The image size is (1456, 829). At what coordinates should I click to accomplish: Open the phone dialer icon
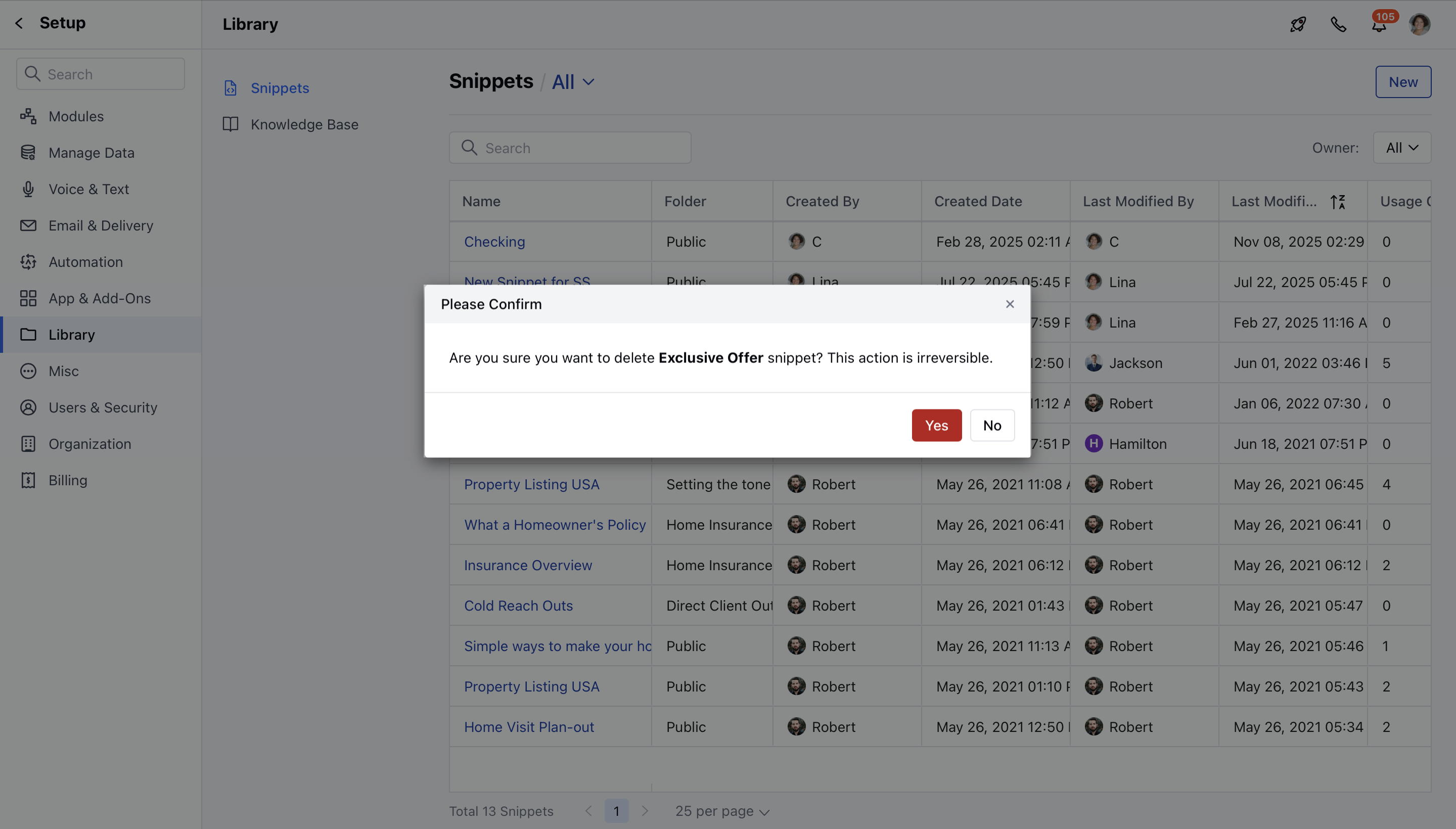pos(1338,24)
